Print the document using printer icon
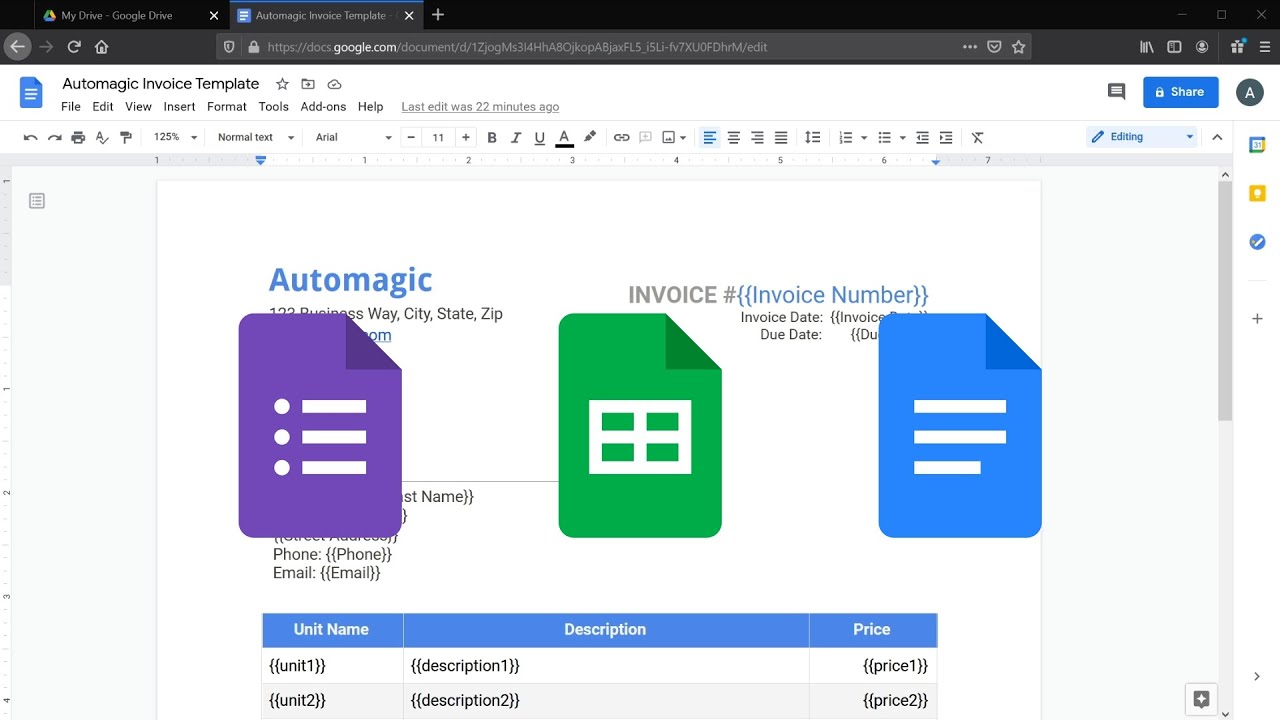The height and width of the screenshot is (720, 1280). 78,138
